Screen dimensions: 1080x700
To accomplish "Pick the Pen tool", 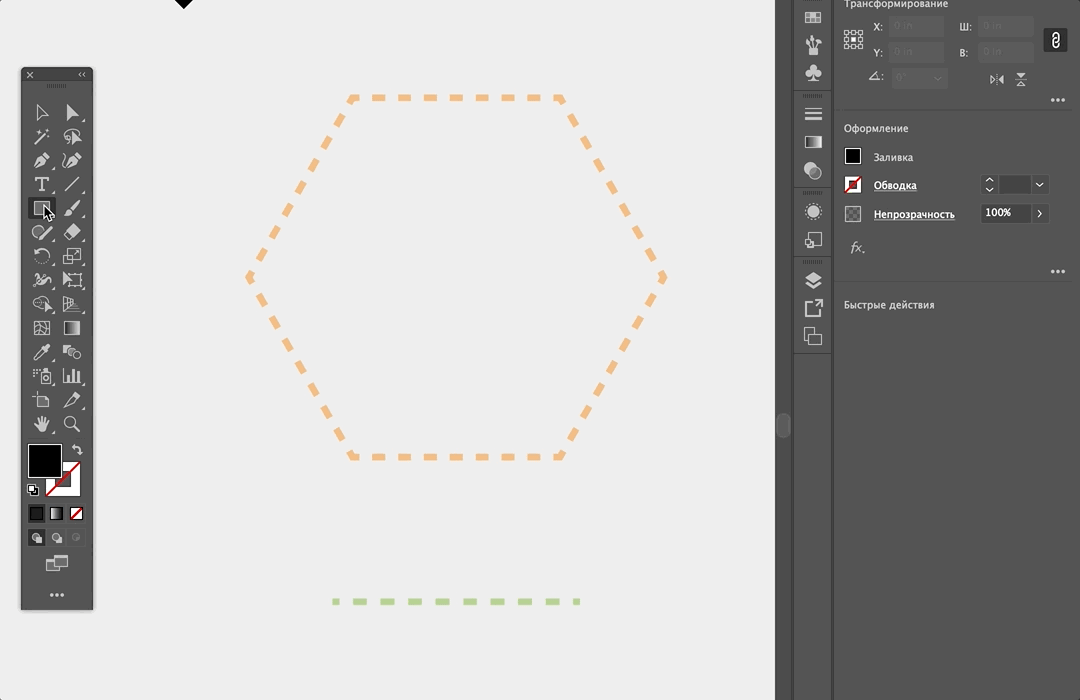I will pos(41,161).
